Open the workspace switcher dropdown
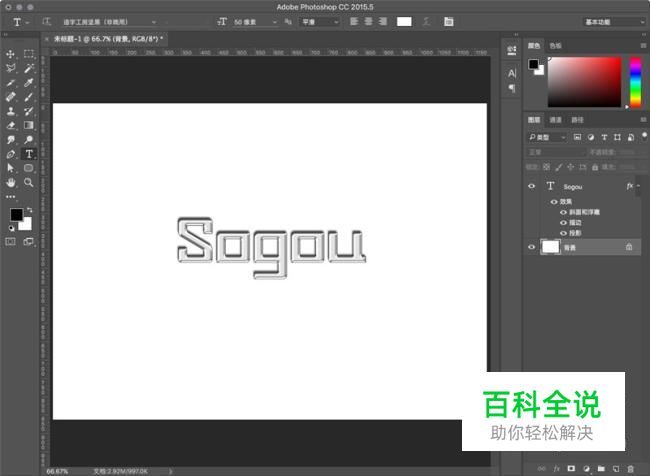650x476 pixels. [x=614, y=22]
